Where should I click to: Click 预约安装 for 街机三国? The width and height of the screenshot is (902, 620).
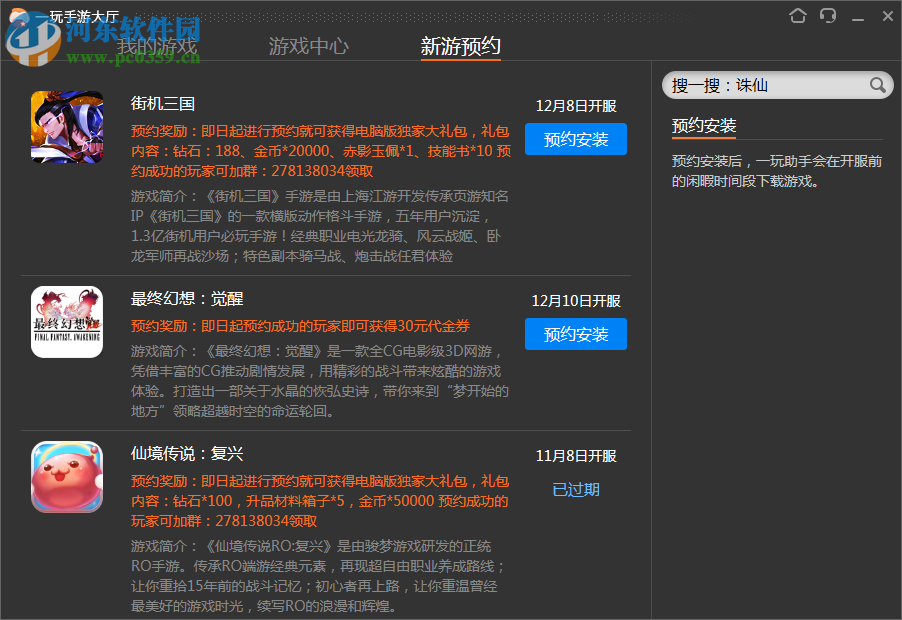click(x=576, y=140)
